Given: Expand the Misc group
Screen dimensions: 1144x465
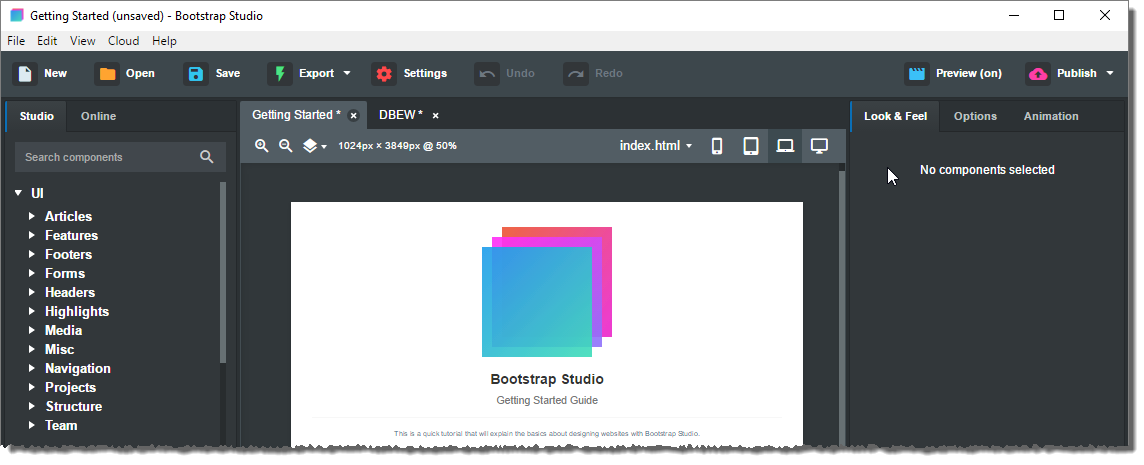Looking at the screenshot, I should click(32, 349).
